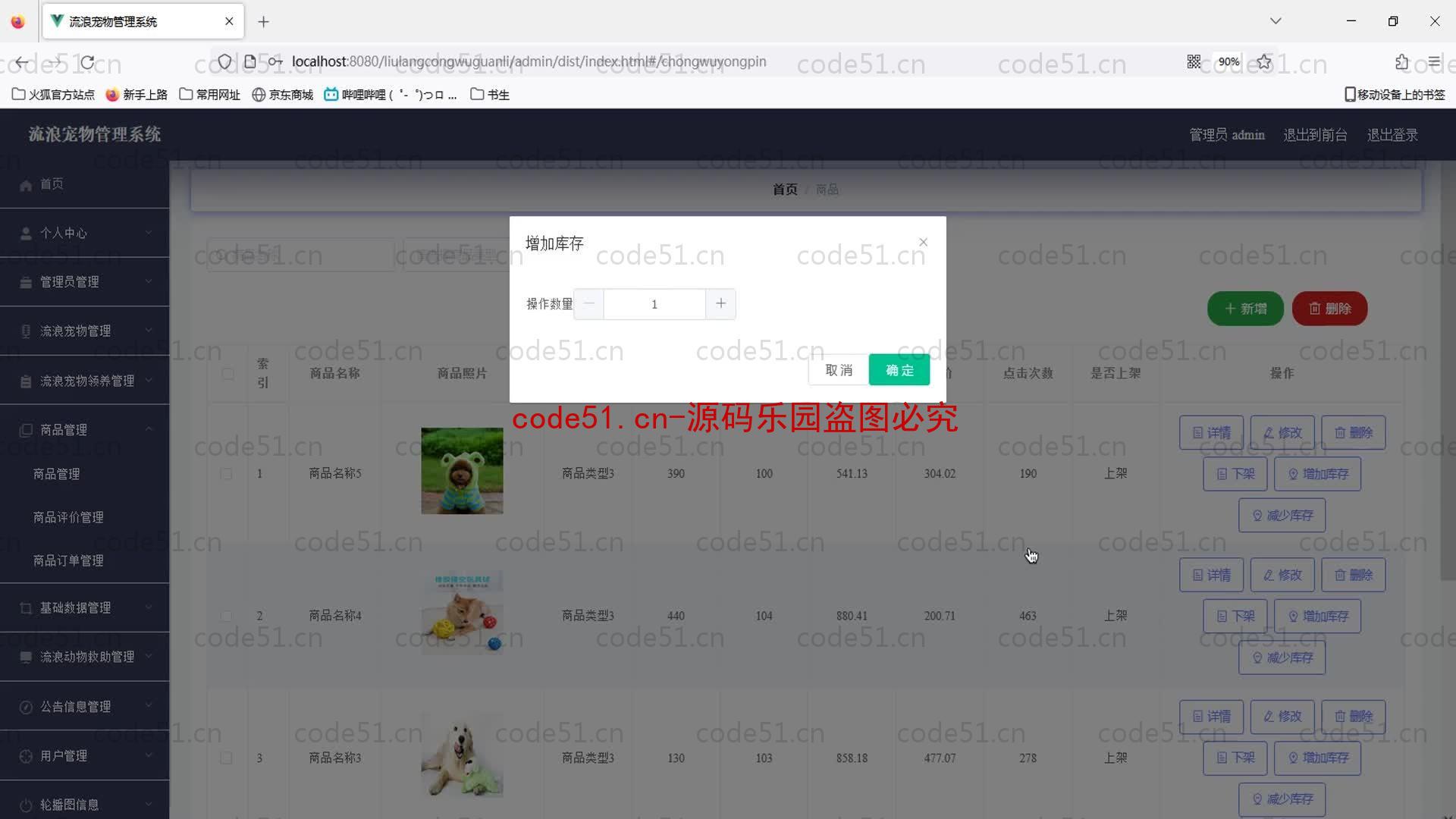Open the 商品名称3 golden dog photo

[x=462, y=755]
